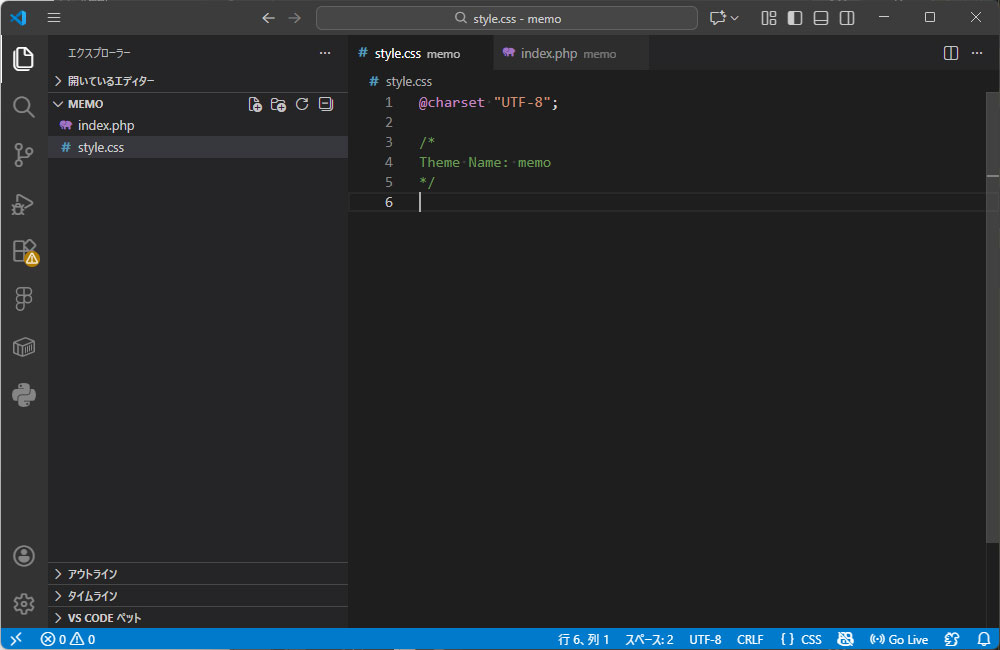This screenshot has width=1000, height=650.
Task: Select index.php in the file tree
Action: click(105, 126)
